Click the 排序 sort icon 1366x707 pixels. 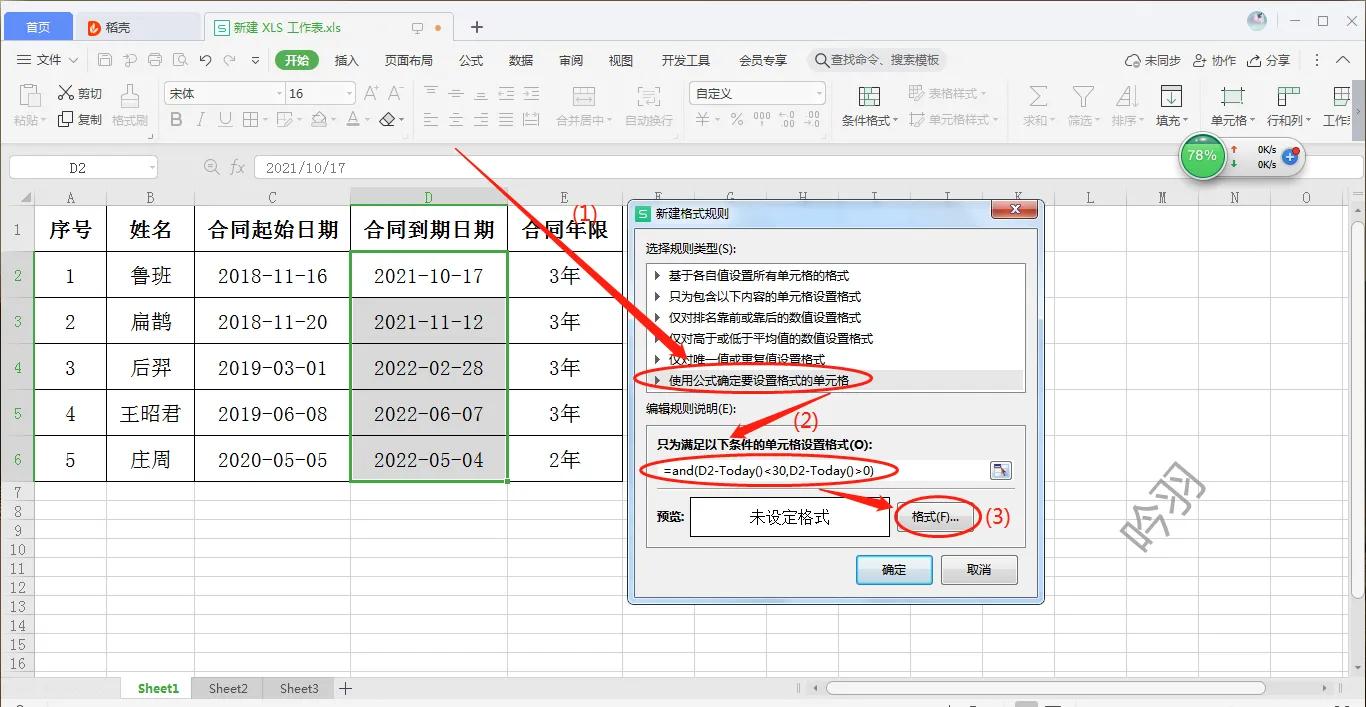1126,96
